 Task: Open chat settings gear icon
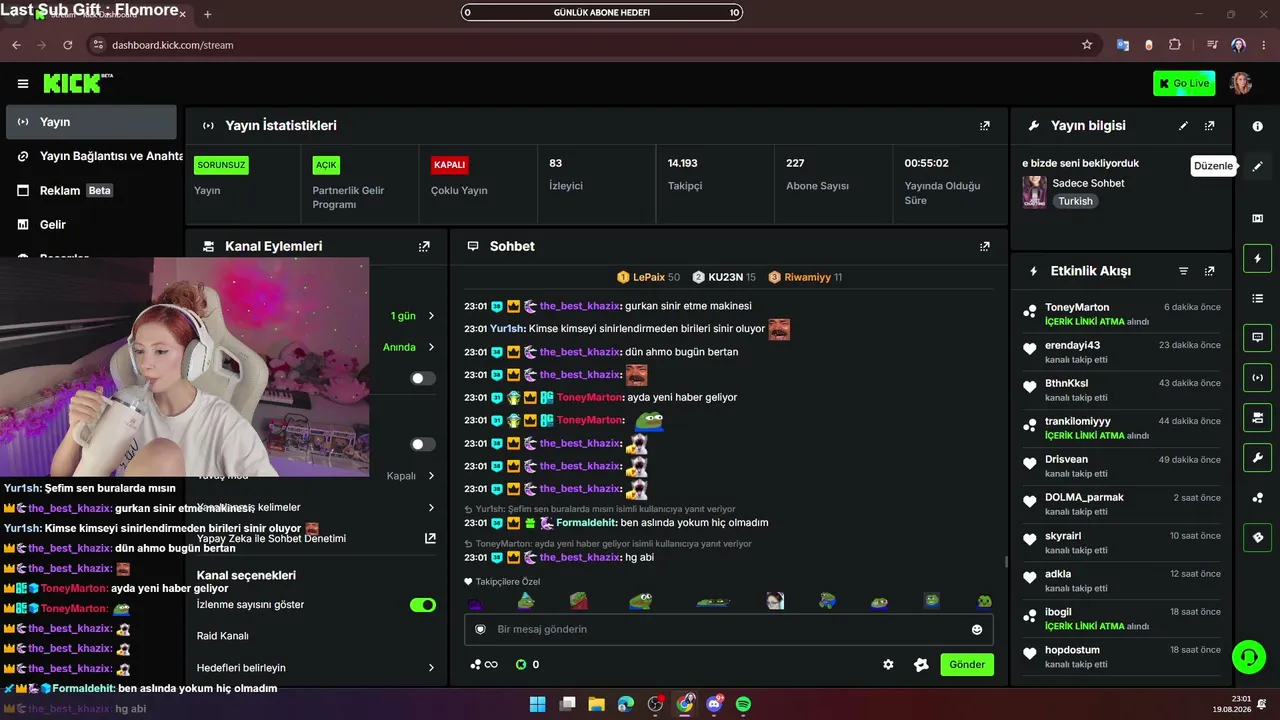(888, 664)
